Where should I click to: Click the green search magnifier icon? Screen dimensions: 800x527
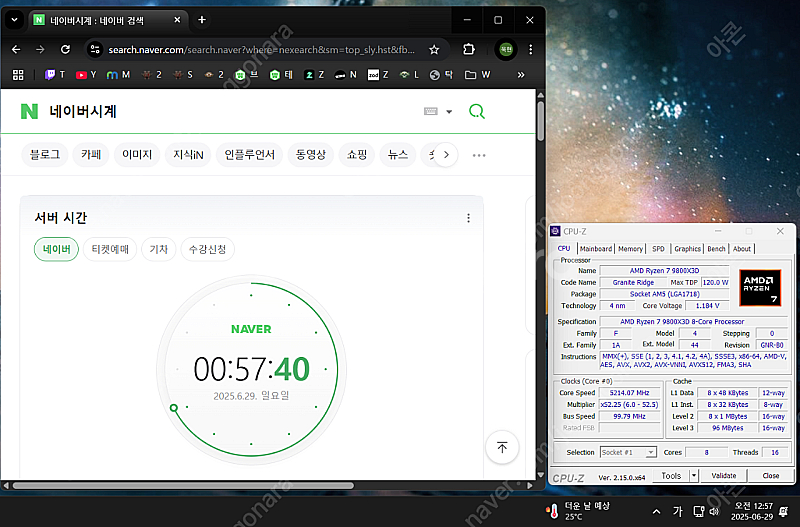pos(477,111)
